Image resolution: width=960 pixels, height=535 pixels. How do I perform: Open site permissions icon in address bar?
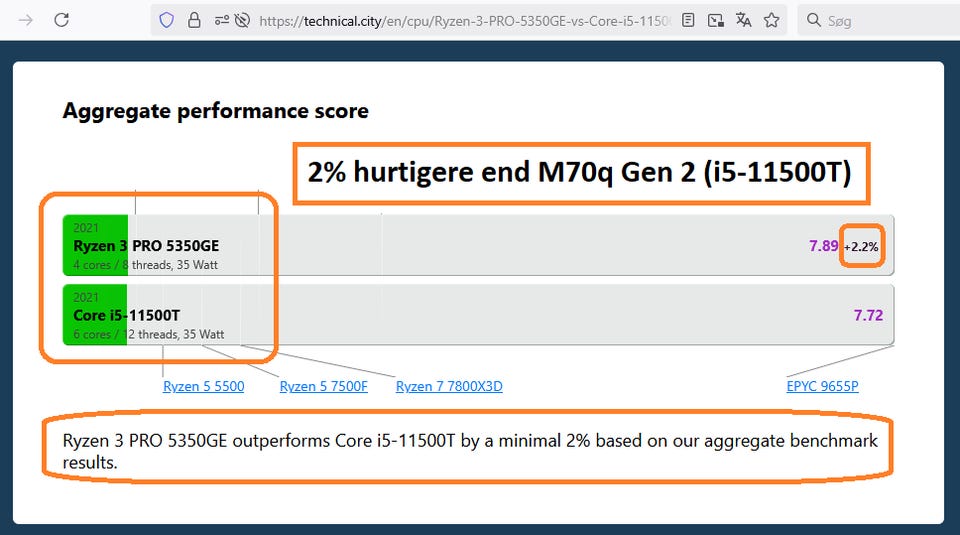[222, 20]
